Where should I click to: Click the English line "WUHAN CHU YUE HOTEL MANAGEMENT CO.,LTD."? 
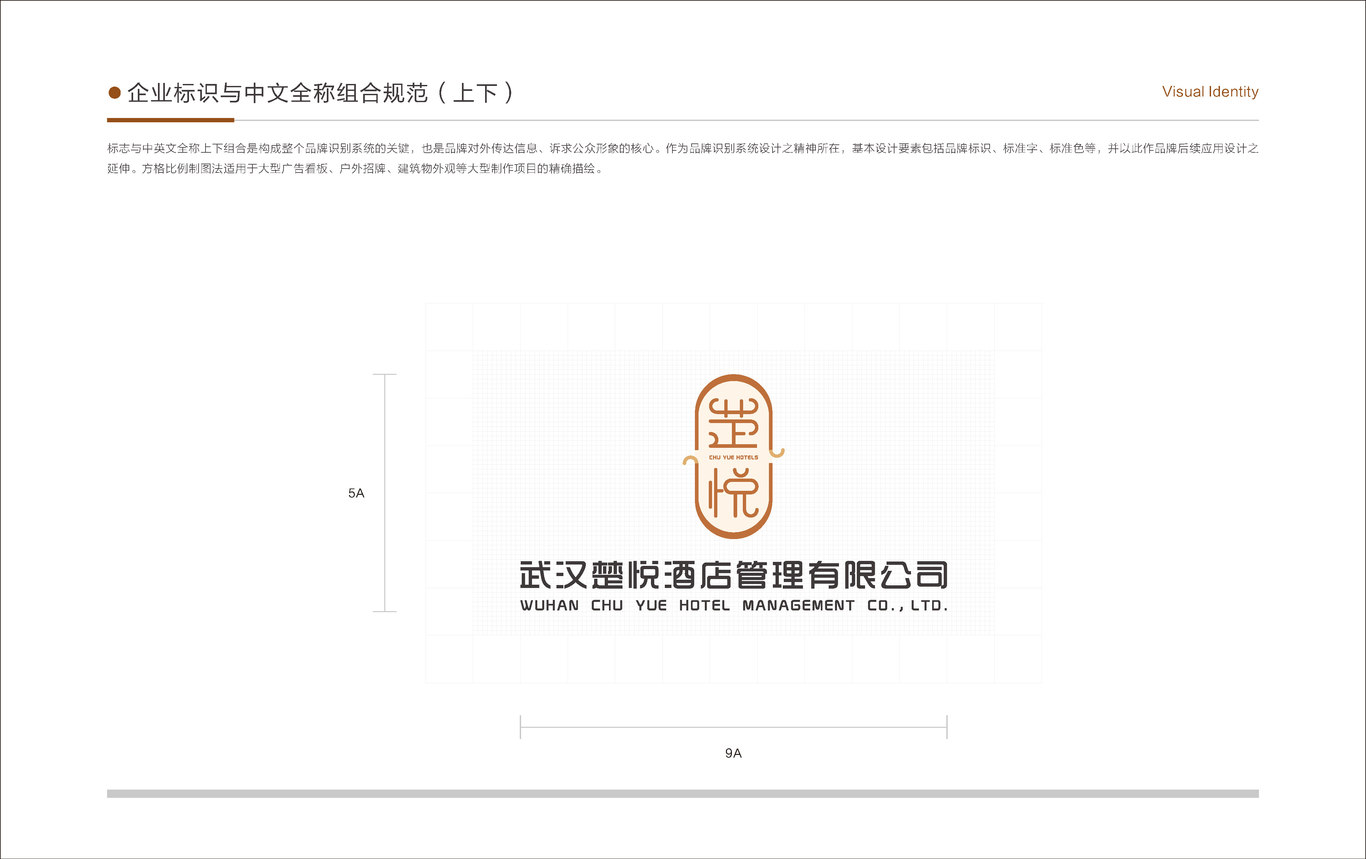[734, 605]
